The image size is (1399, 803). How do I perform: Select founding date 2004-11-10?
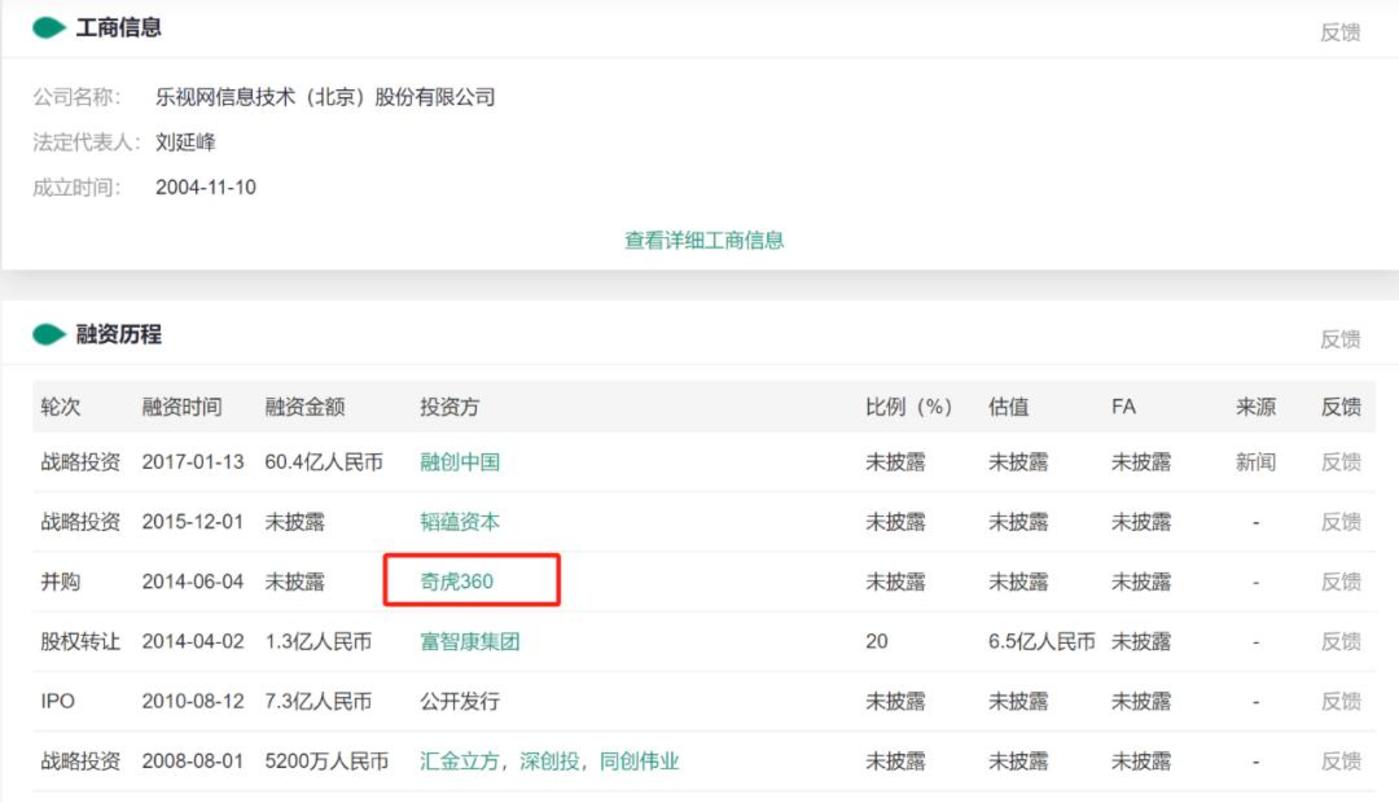click(x=206, y=187)
